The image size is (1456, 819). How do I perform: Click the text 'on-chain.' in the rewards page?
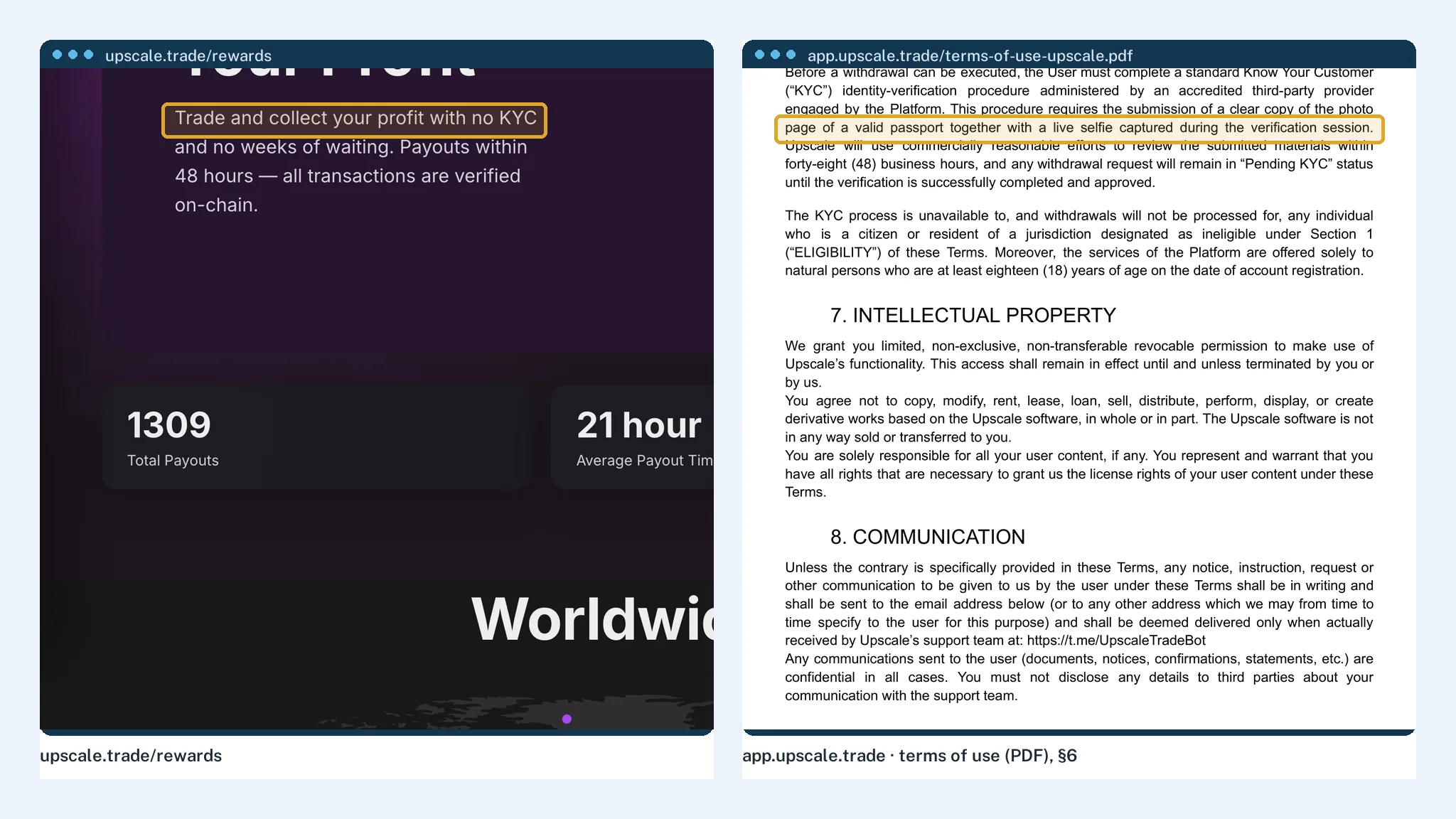(216, 205)
